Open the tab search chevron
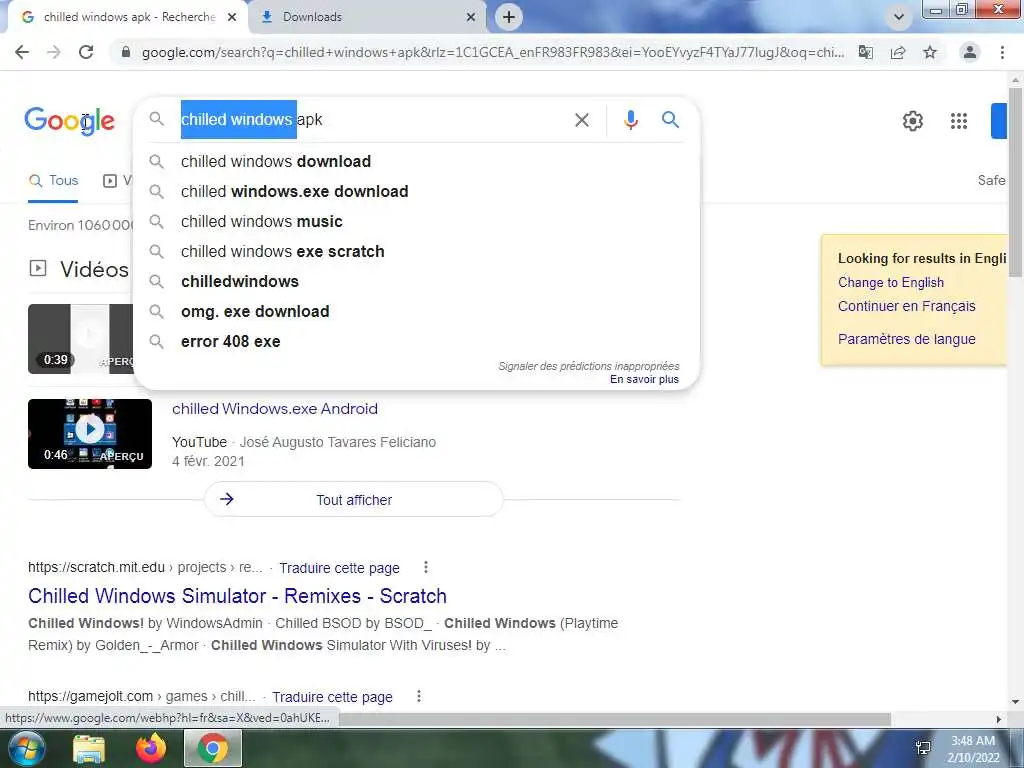The width and height of the screenshot is (1024, 768). pos(899,17)
